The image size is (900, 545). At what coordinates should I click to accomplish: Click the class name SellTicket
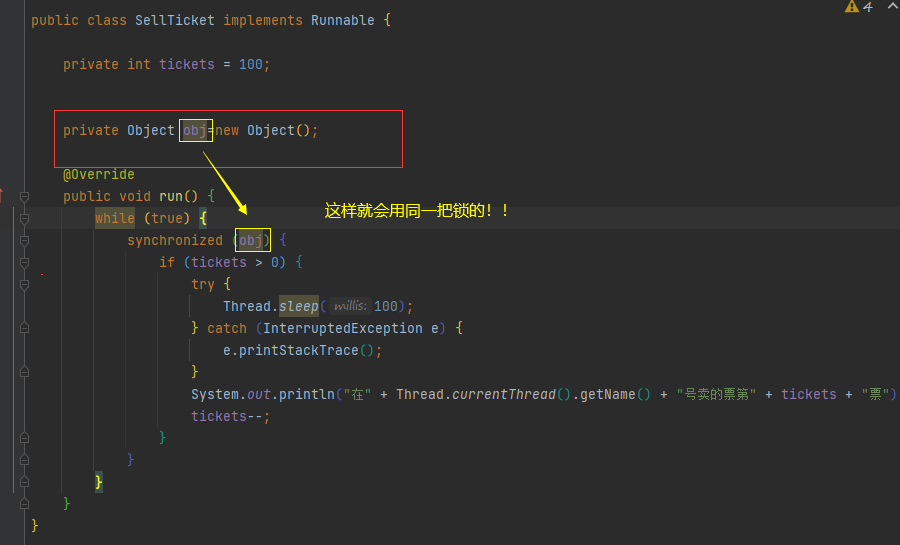tap(174, 21)
